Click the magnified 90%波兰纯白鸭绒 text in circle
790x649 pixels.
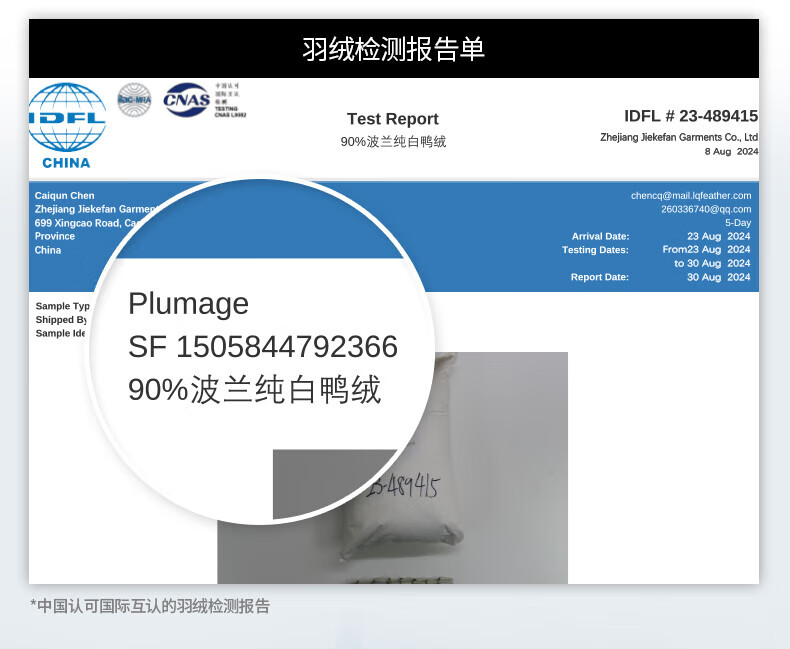click(254, 390)
